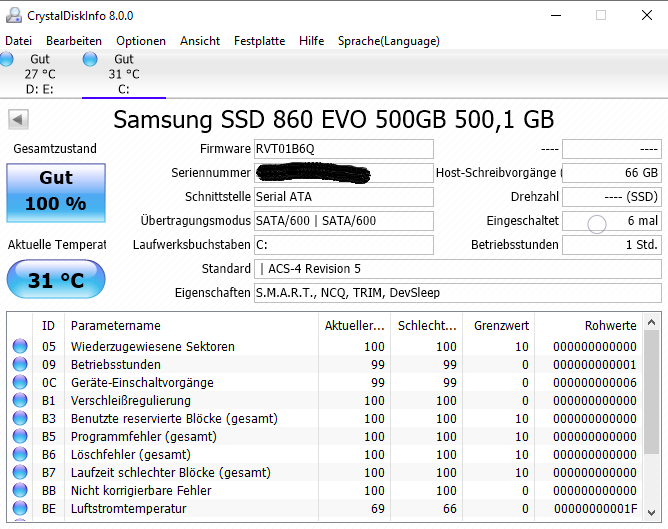Close the CrystalDiskInfo window

tap(647, 15)
